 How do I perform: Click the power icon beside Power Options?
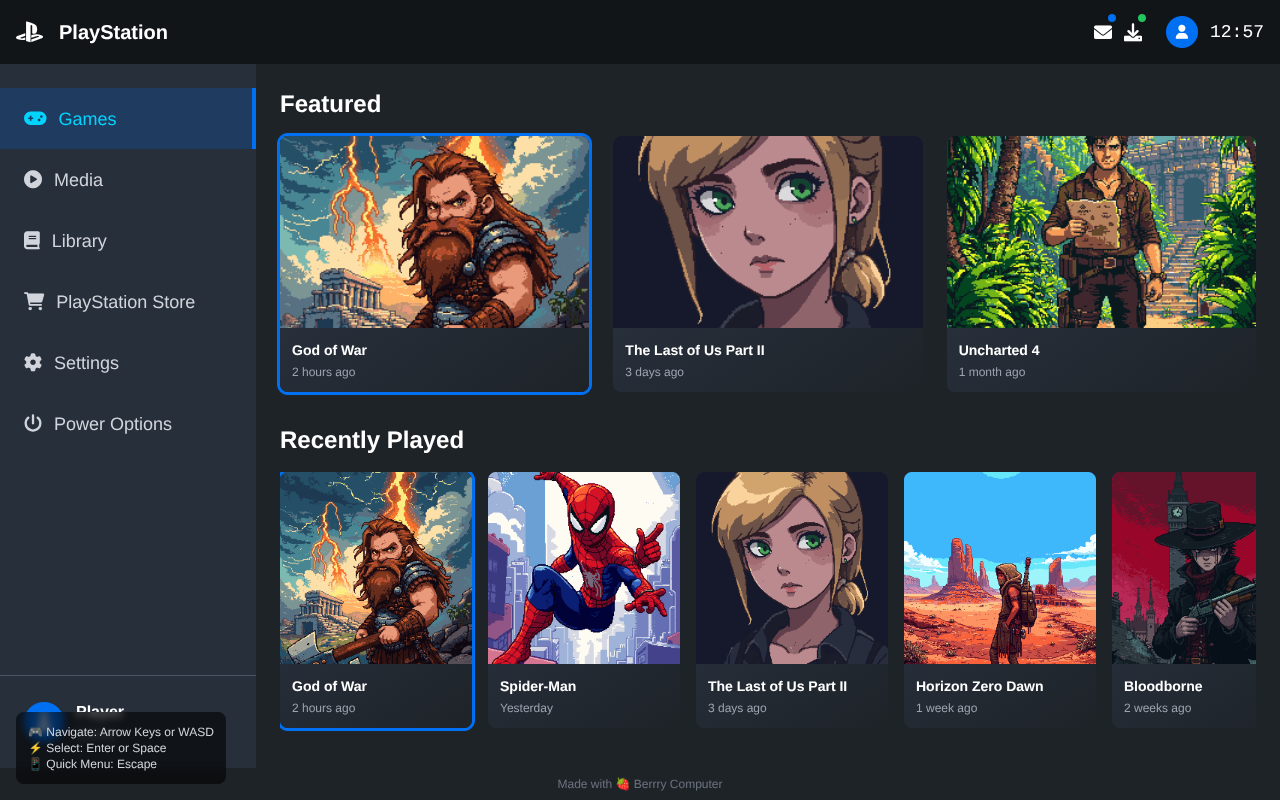pos(31,423)
